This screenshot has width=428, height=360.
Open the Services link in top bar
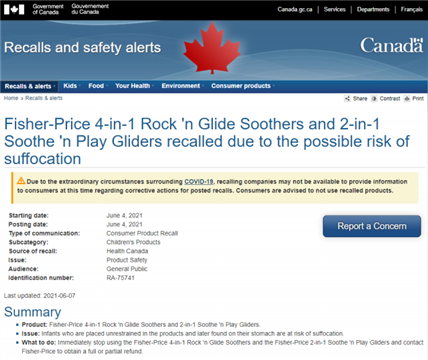coord(334,9)
